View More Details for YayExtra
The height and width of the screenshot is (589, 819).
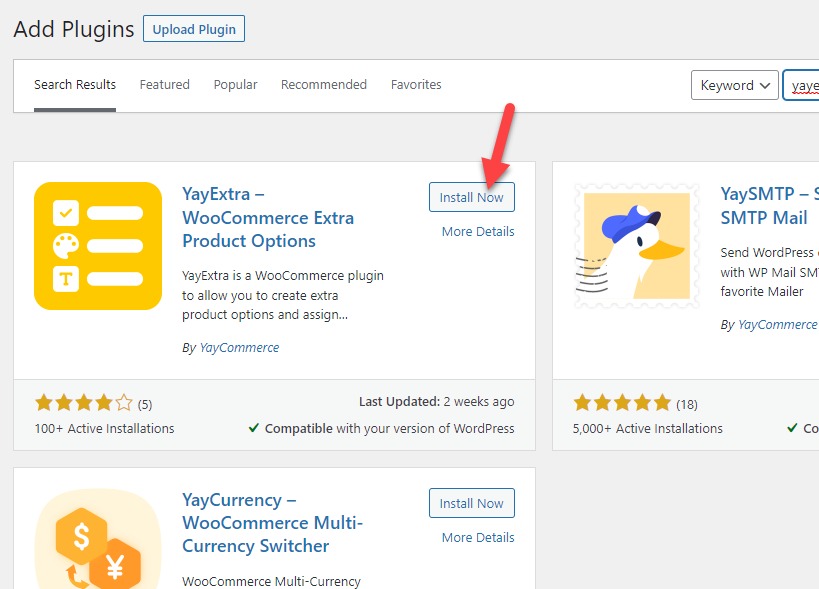[x=478, y=231]
